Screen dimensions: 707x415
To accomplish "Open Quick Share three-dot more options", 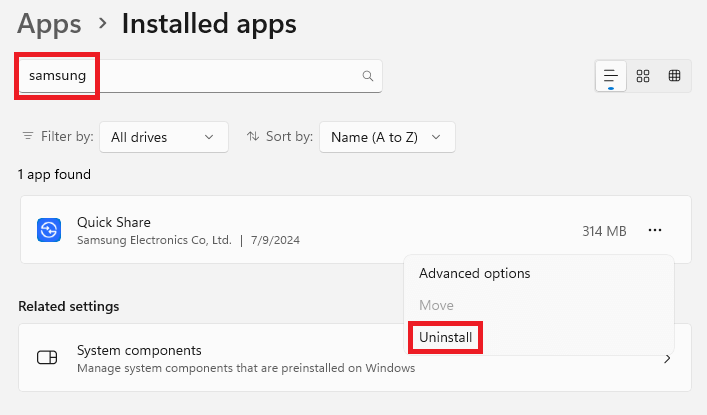I will (x=655, y=231).
